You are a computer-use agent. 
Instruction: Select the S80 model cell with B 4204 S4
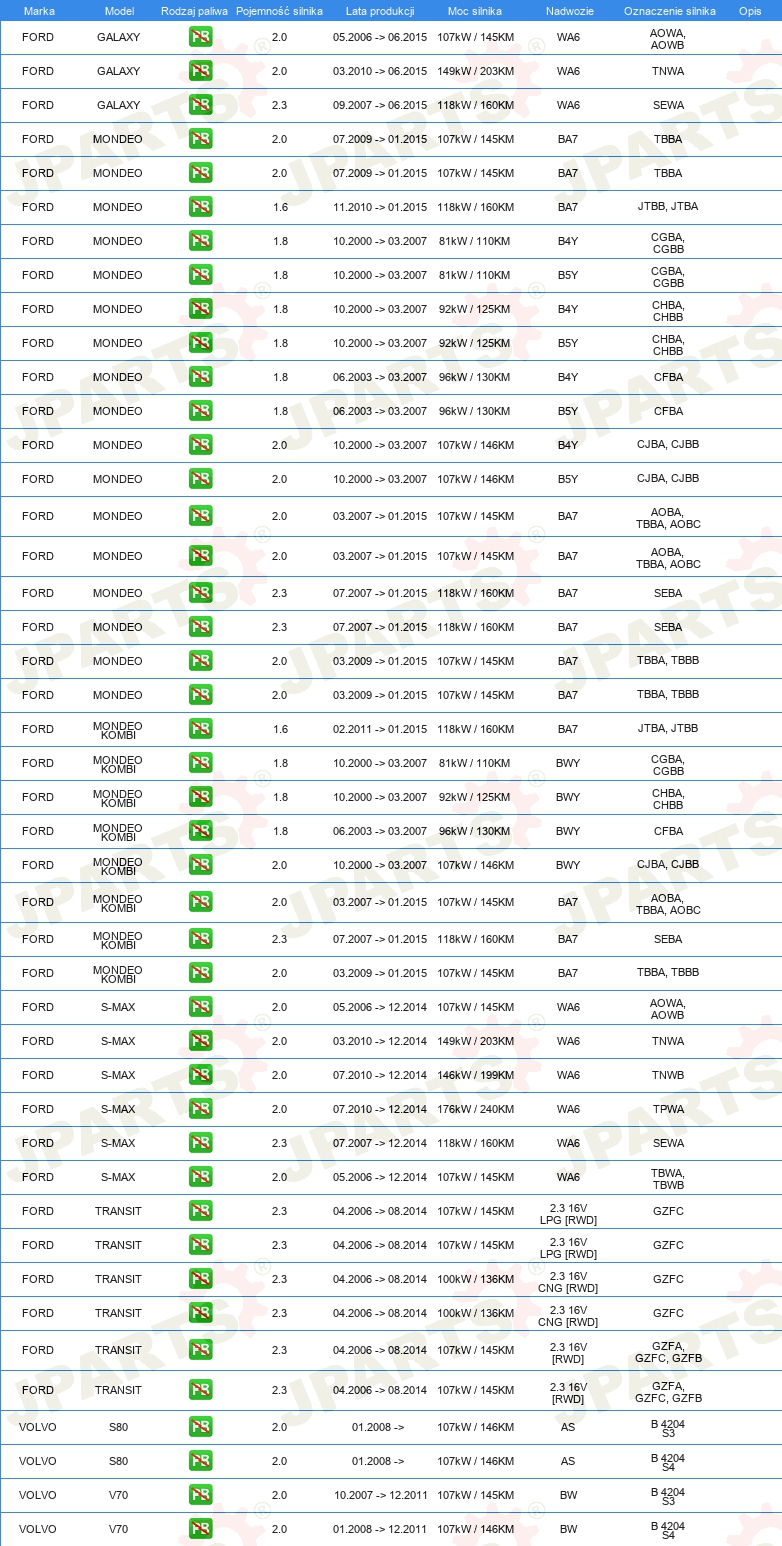119,1461
